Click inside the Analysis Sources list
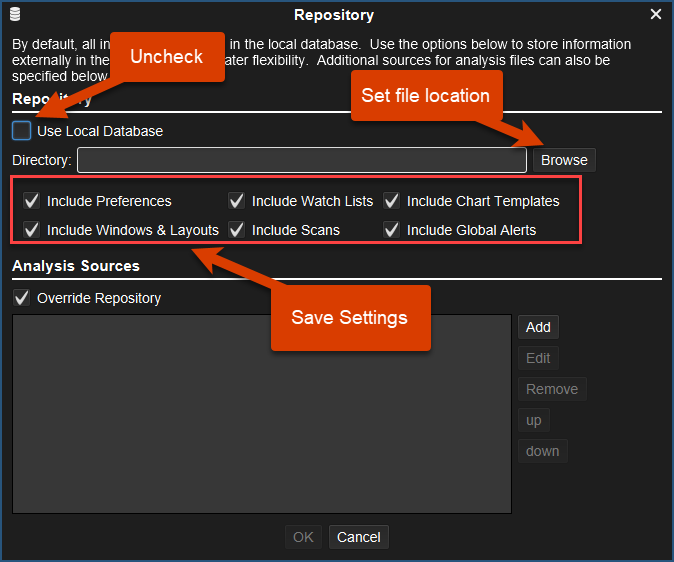The height and width of the screenshot is (562, 674). (x=261, y=414)
